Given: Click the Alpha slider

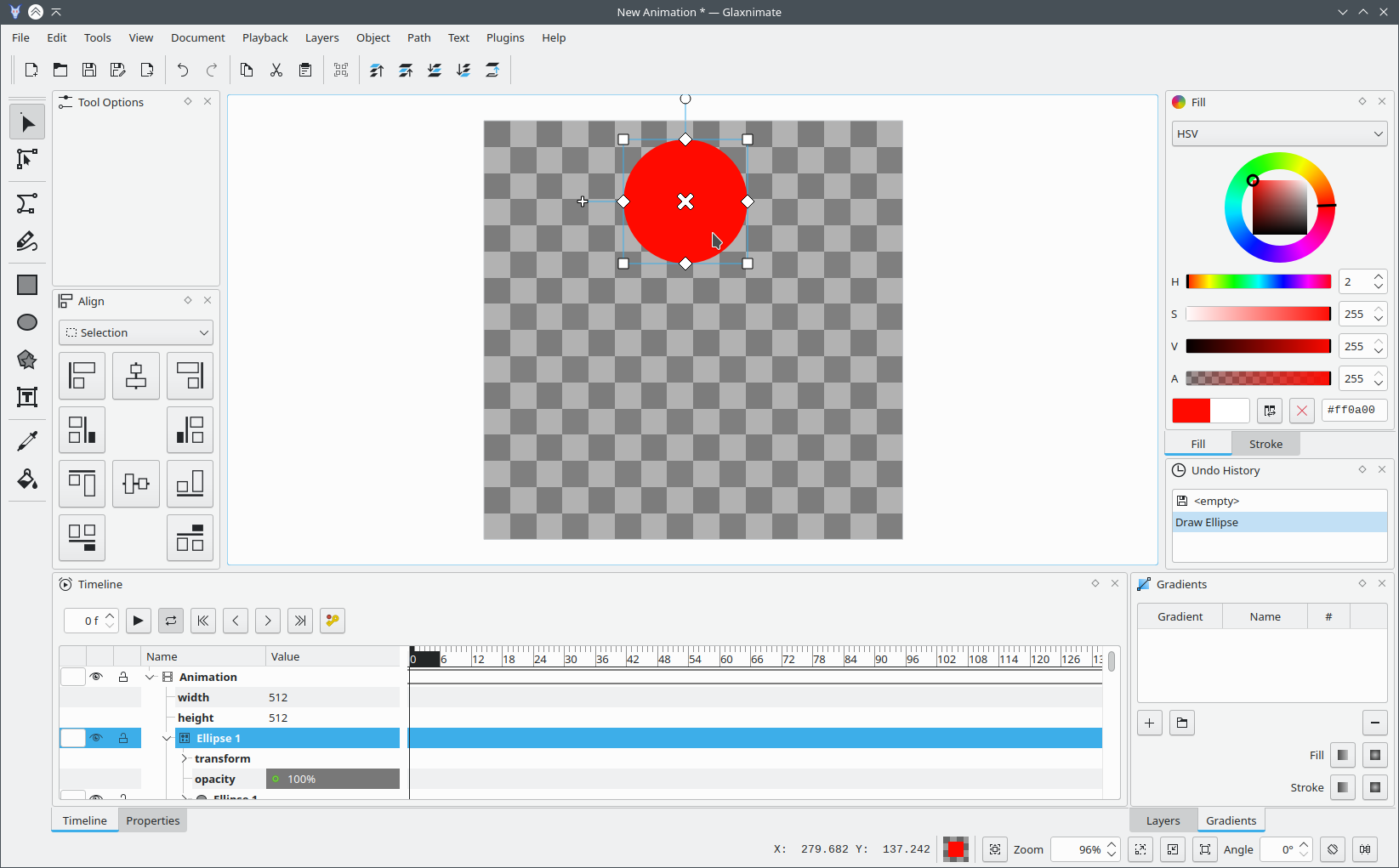Looking at the screenshot, I should click(1258, 378).
